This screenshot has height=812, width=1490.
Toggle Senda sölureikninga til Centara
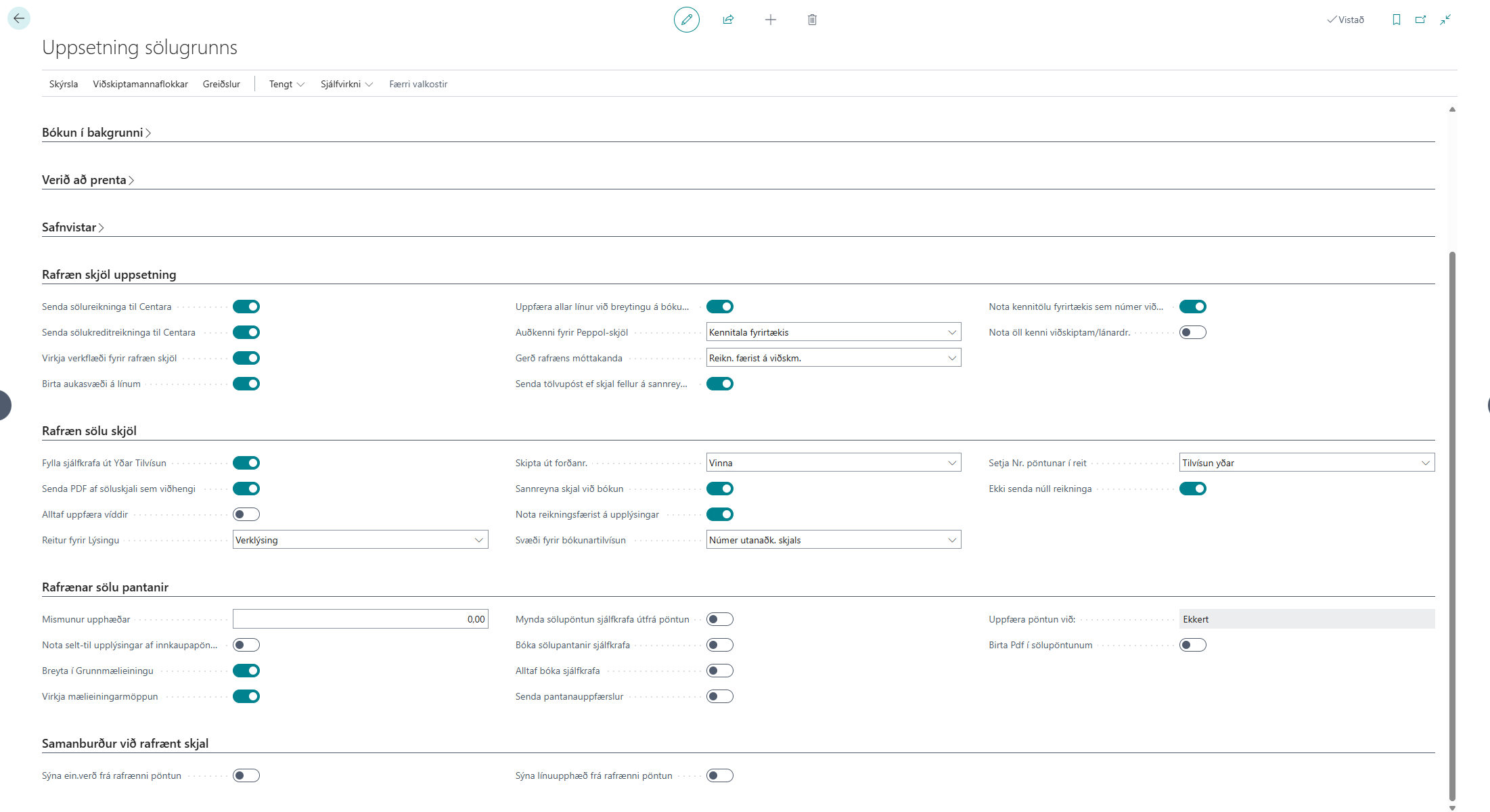(246, 307)
